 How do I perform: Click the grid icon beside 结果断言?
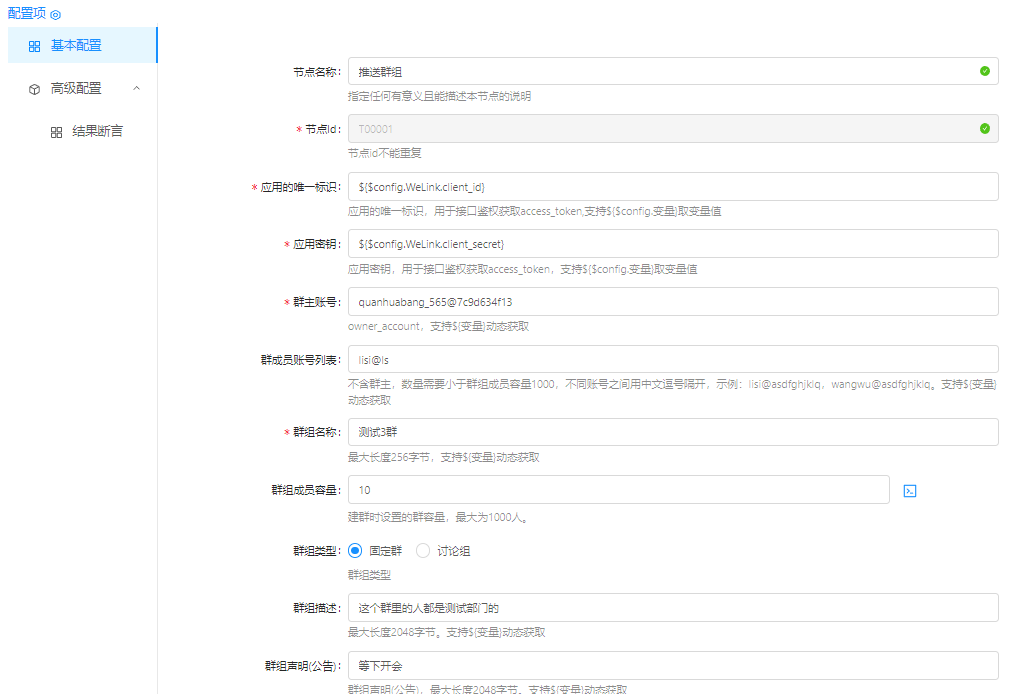(x=56, y=132)
